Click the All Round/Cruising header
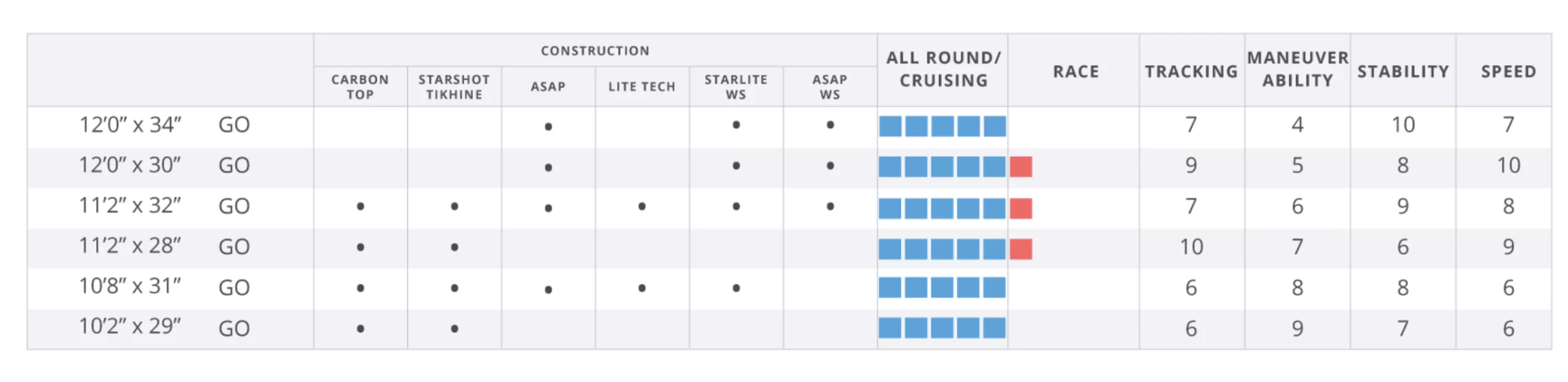This screenshot has width=1568, height=382. (x=943, y=69)
